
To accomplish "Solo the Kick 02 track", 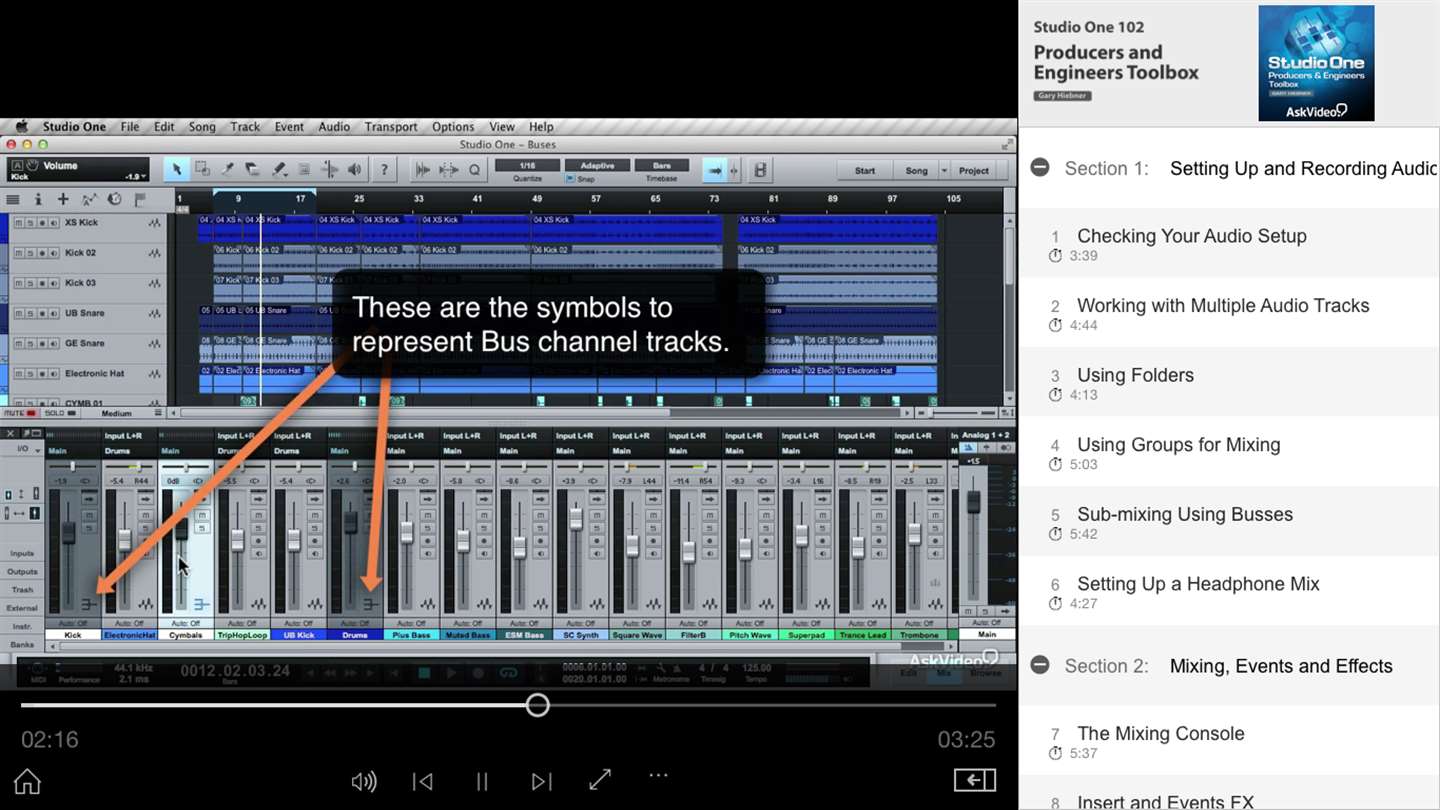I will (x=30, y=253).
